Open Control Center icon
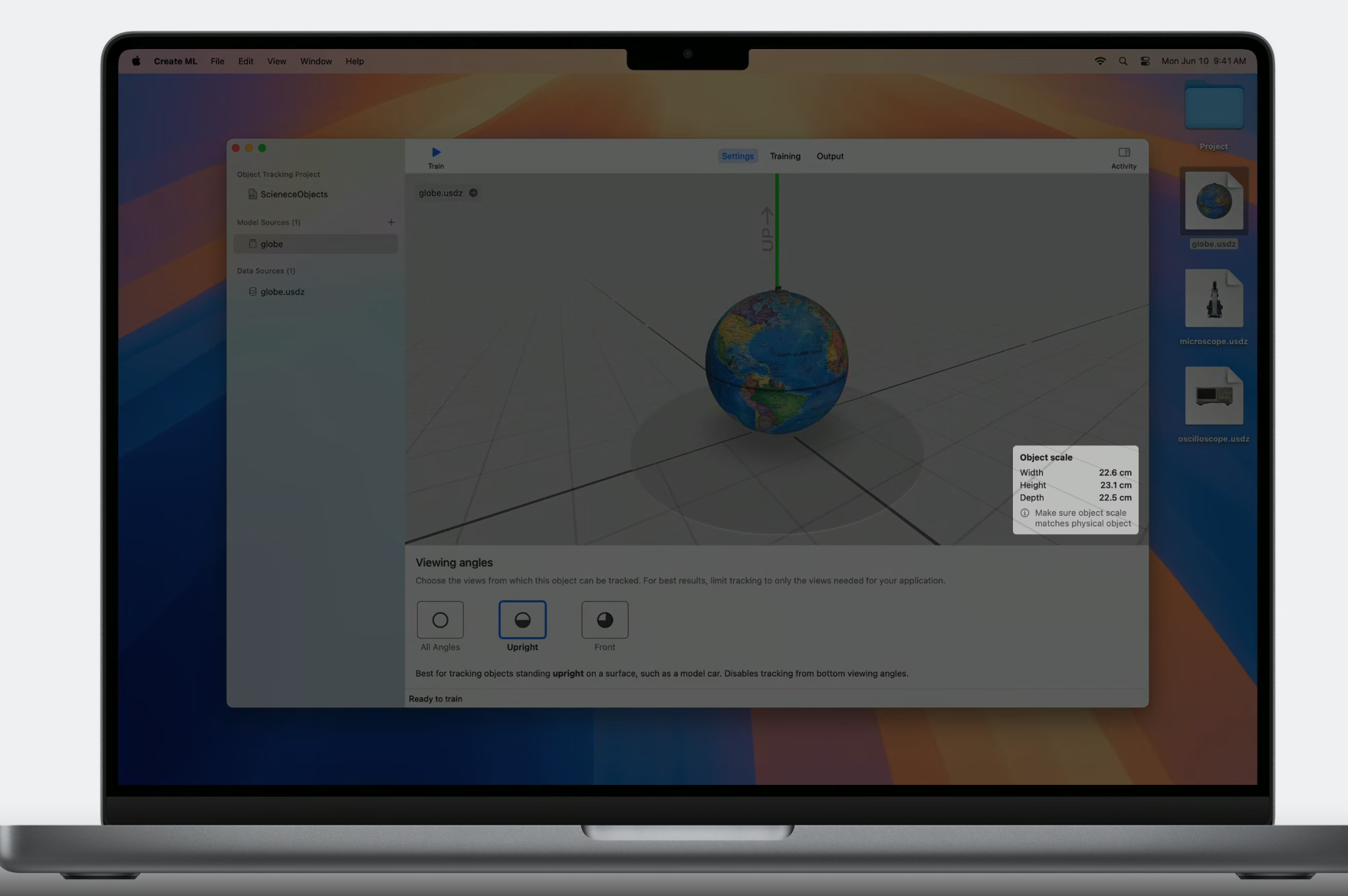Image resolution: width=1348 pixels, height=896 pixels. [1145, 61]
